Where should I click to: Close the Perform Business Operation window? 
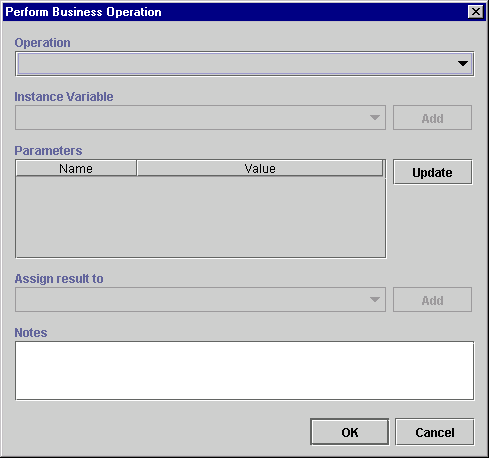476,12
